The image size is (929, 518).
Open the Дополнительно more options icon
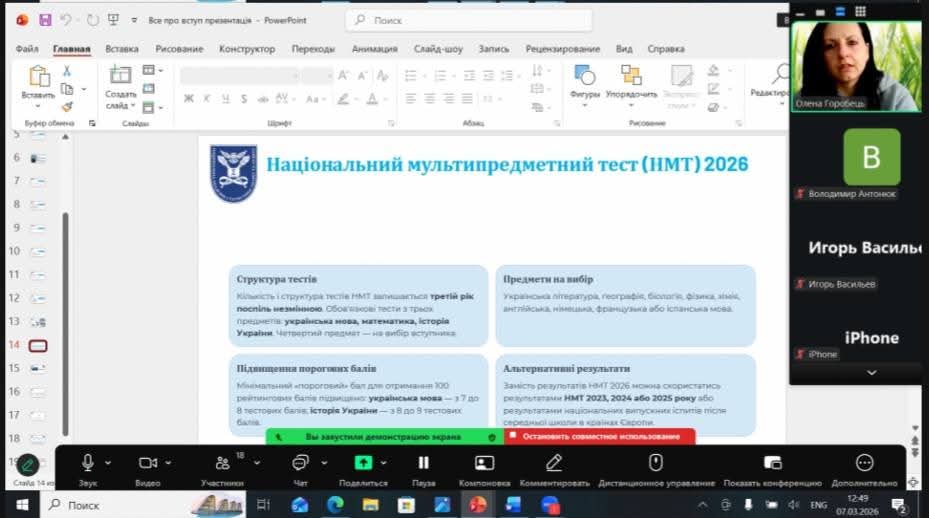864,463
